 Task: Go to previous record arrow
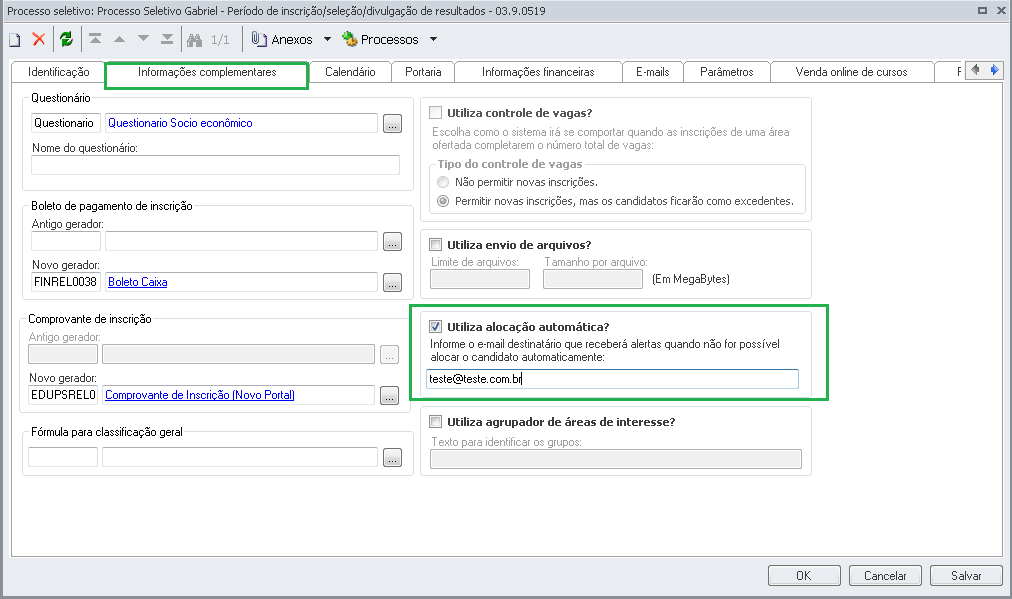tap(119, 39)
